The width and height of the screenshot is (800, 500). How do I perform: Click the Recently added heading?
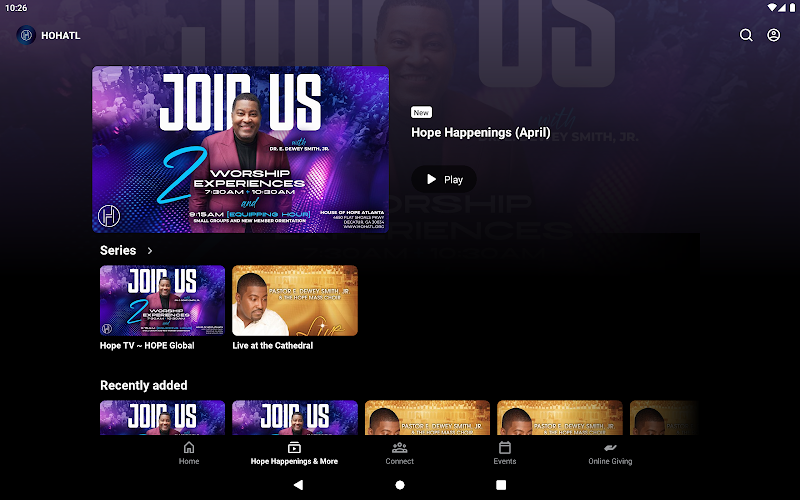143,385
